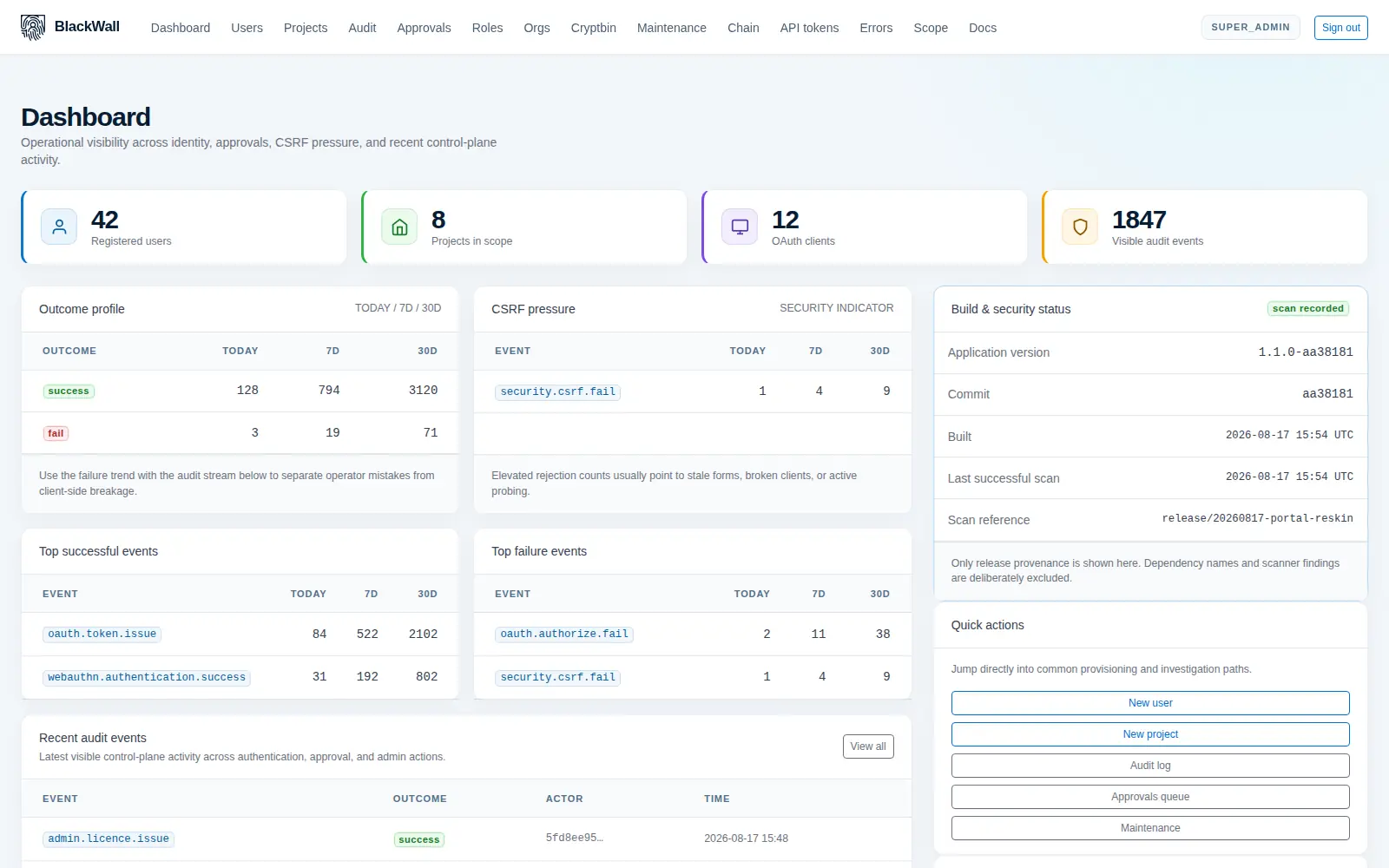Click the Maintenance quick action button
Screen dimensions: 1389x868
tap(1150, 828)
